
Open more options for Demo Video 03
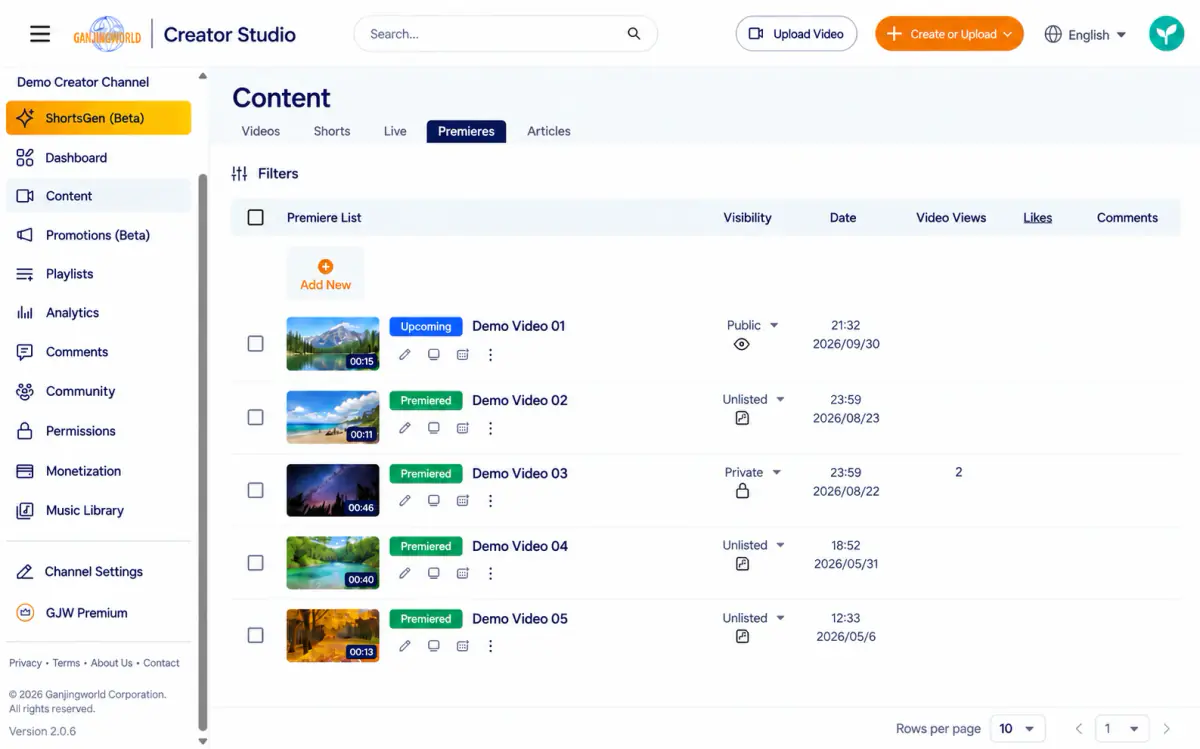(x=490, y=501)
